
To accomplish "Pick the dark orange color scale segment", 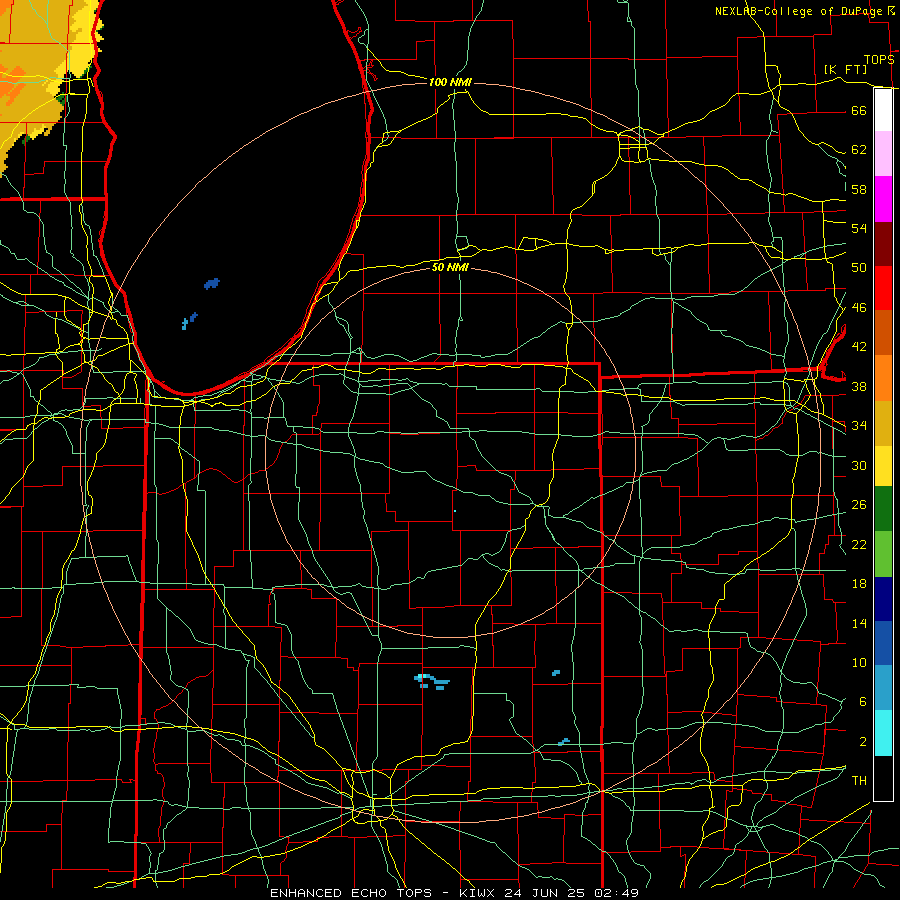I will click(x=883, y=333).
